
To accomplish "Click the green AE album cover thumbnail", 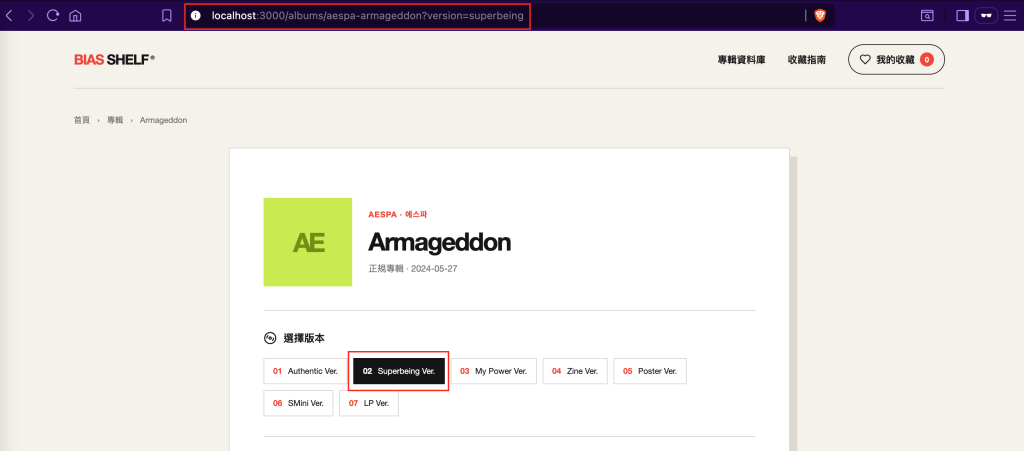I will tap(308, 242).
